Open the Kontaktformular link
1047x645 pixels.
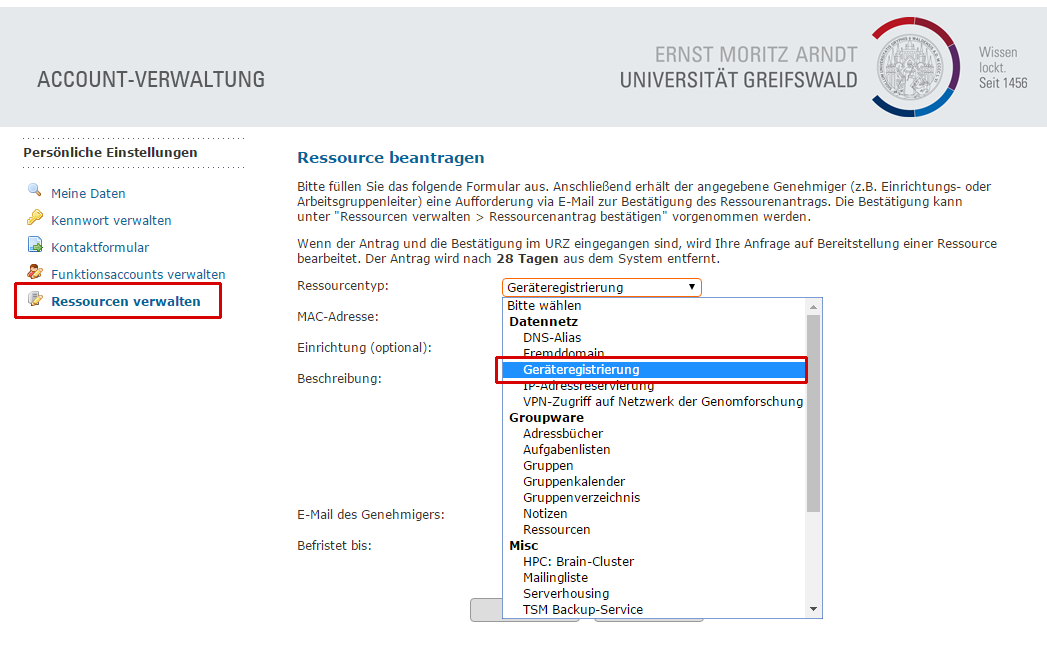(100, 248)
